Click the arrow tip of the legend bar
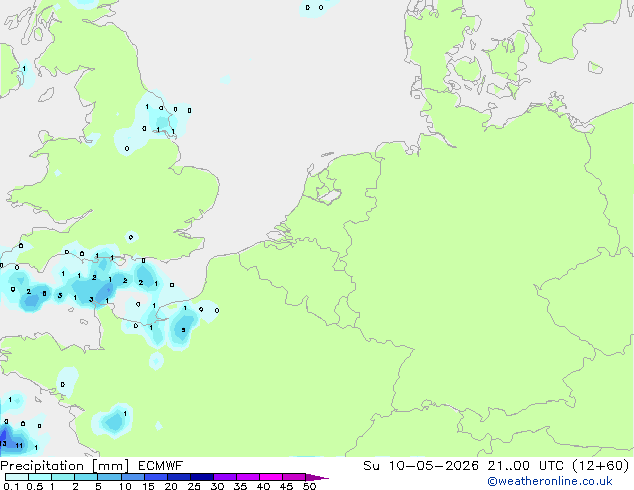Image resolution: width=634 pixels, height=490 pixels. [317, 477]
